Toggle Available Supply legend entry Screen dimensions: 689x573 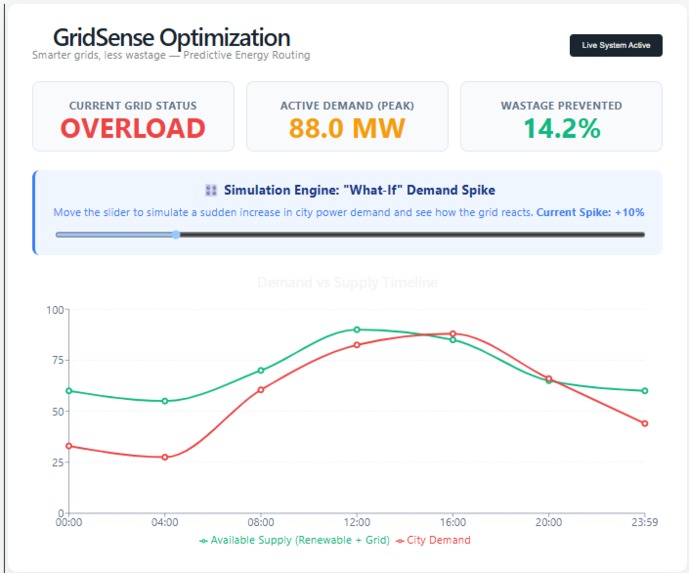294,540
